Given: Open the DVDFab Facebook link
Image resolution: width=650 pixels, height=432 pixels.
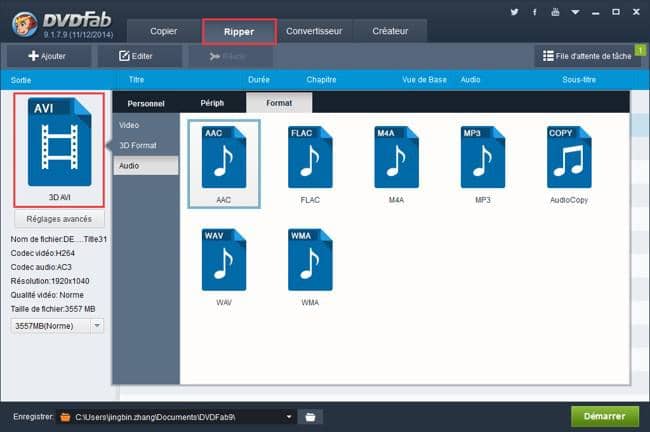Looking at the screenshot, I should pyautogui.click(x=535, y=12).
